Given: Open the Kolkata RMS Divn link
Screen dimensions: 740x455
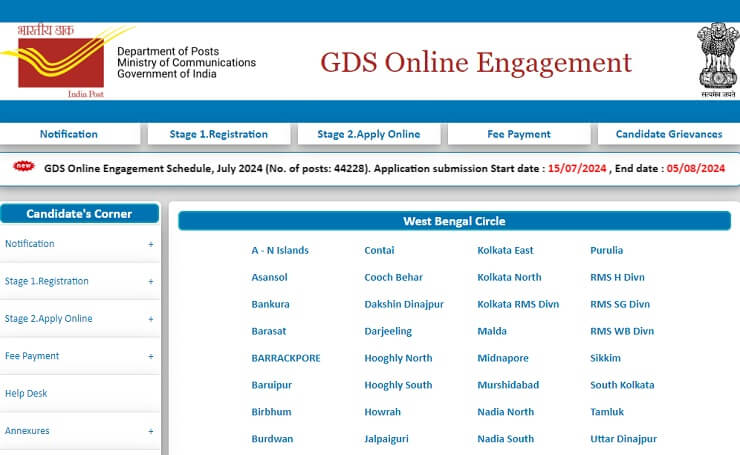Looking at the screenshot, I should [x=518, y=304].
